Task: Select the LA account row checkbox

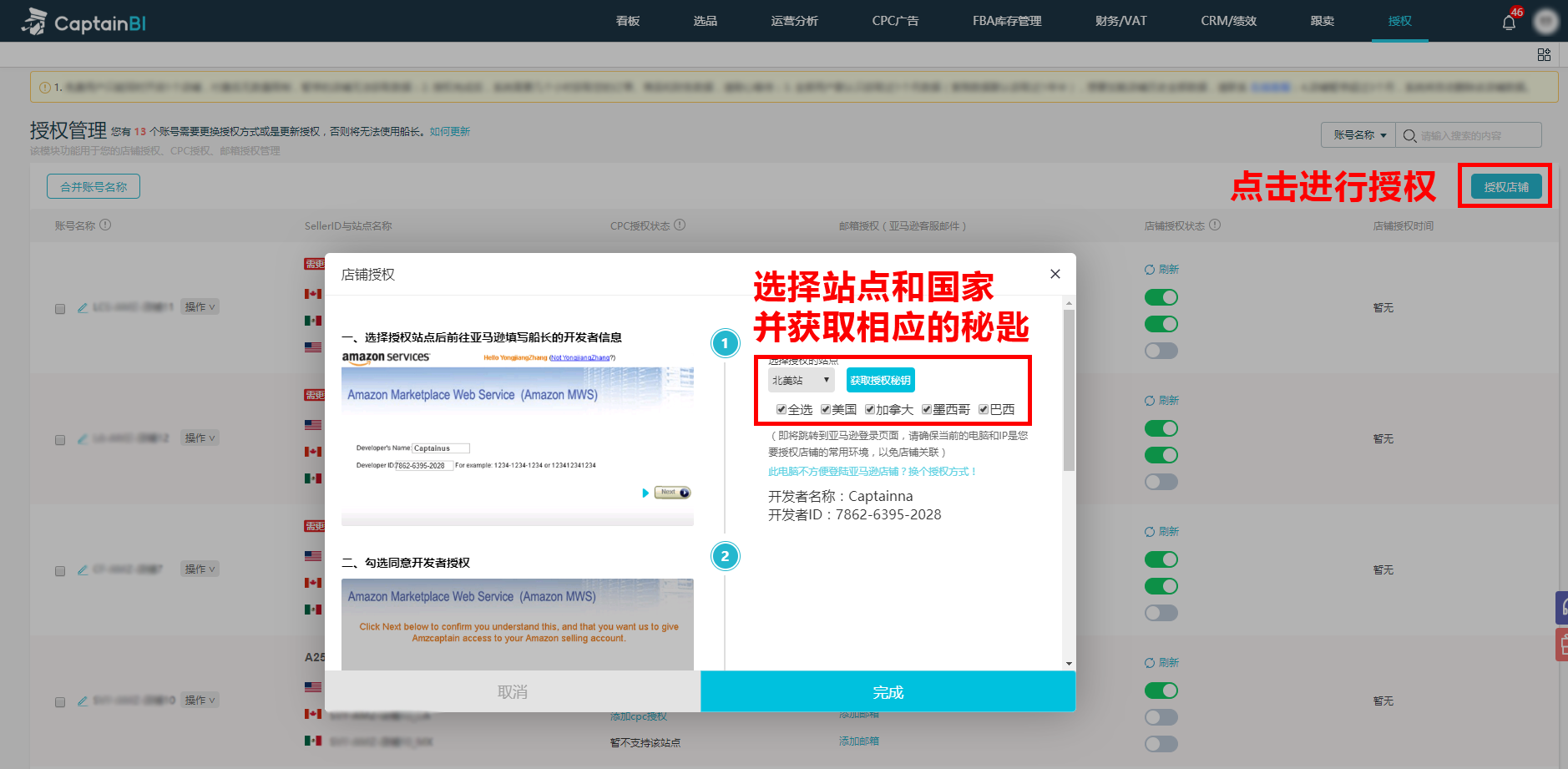Action: pos(60,440)
